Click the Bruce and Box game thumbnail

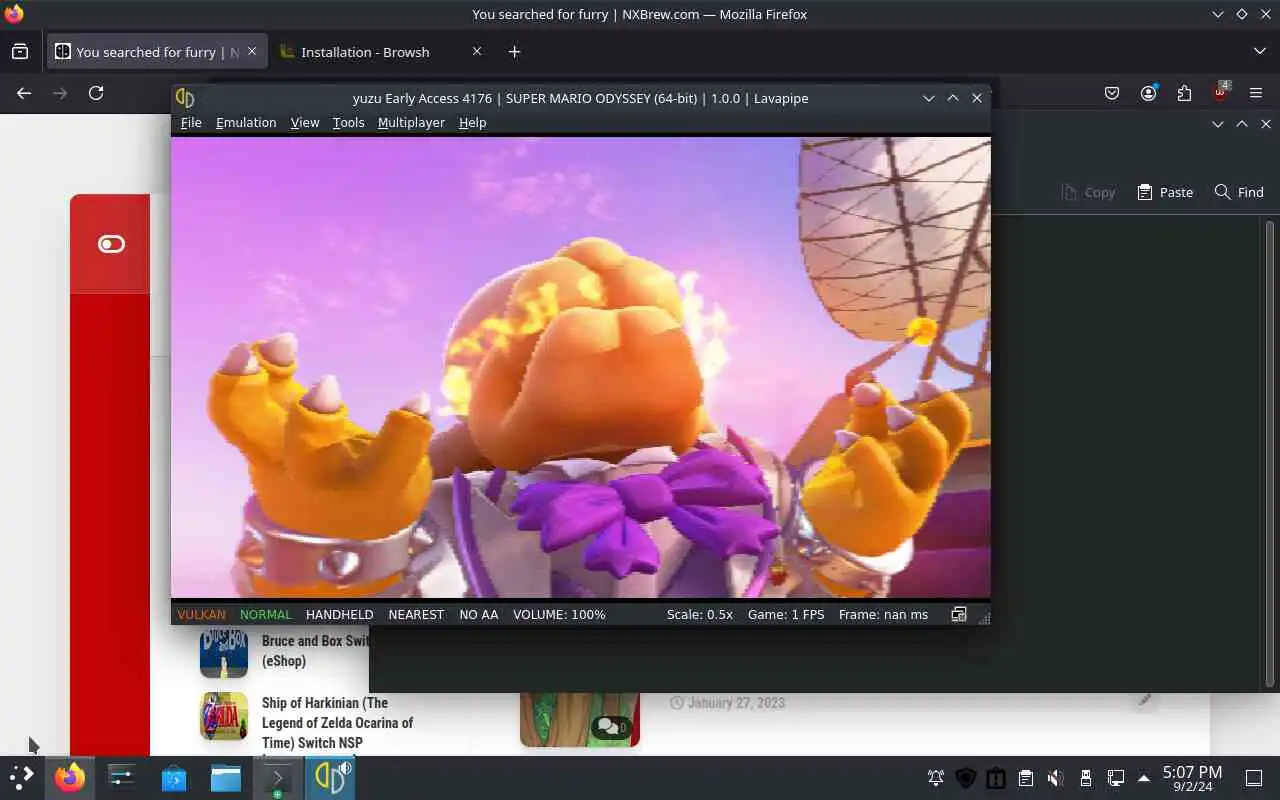(x=224, y=652)
